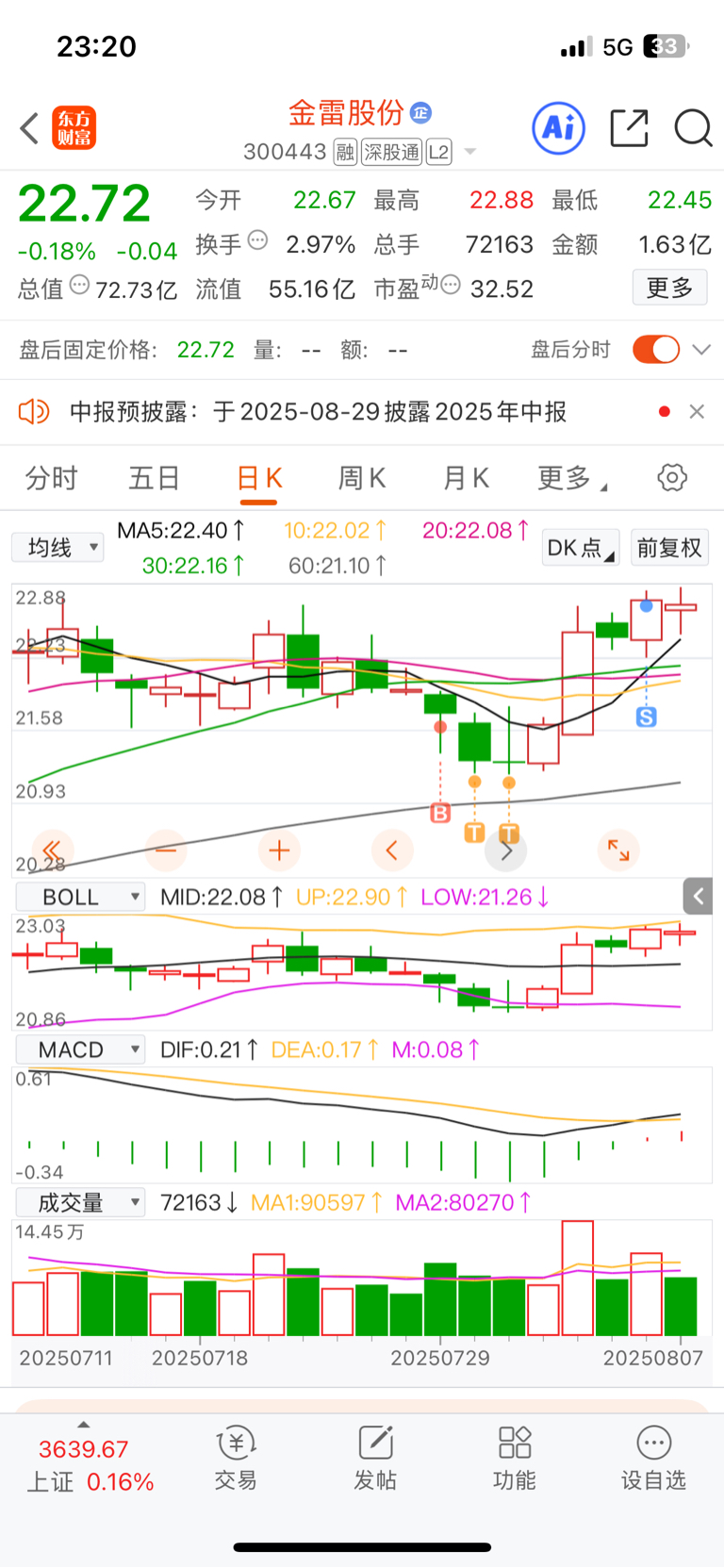Image resolution: width=724 pixels, height=1568 pixels.
Task: Tap the back arrow at top left
Action: (x=29, y=128)
